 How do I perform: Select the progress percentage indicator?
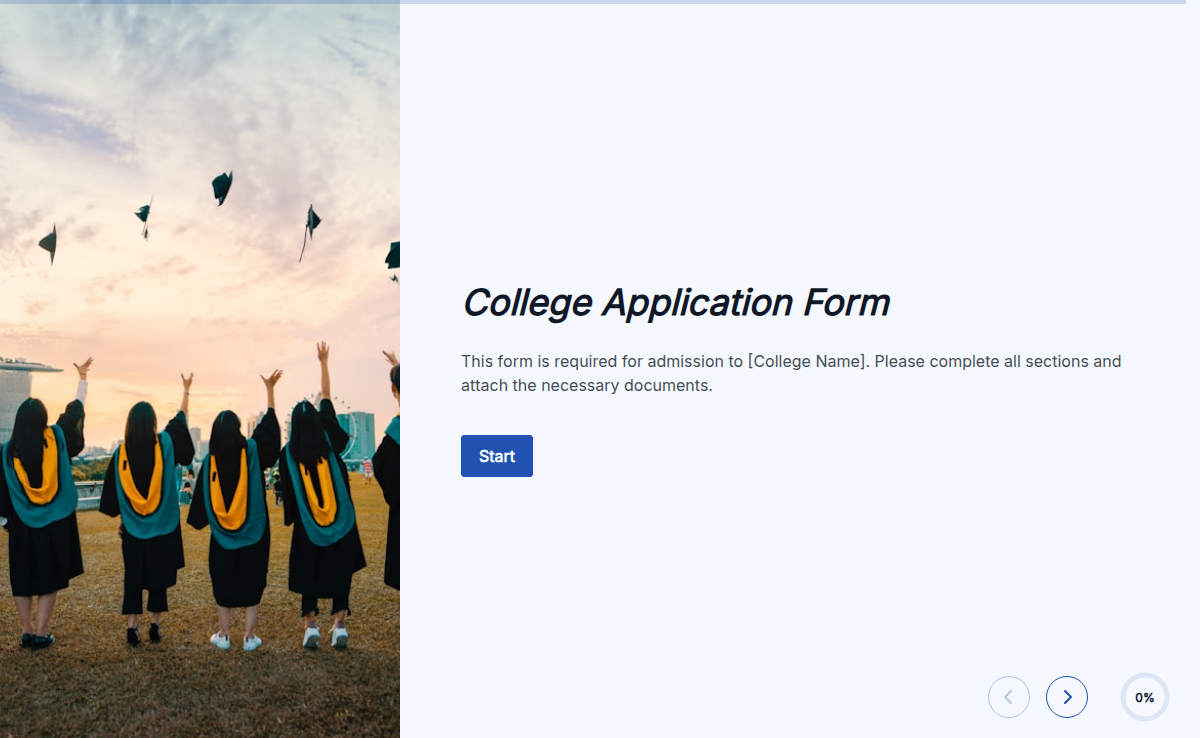(x=1144, y=697)
